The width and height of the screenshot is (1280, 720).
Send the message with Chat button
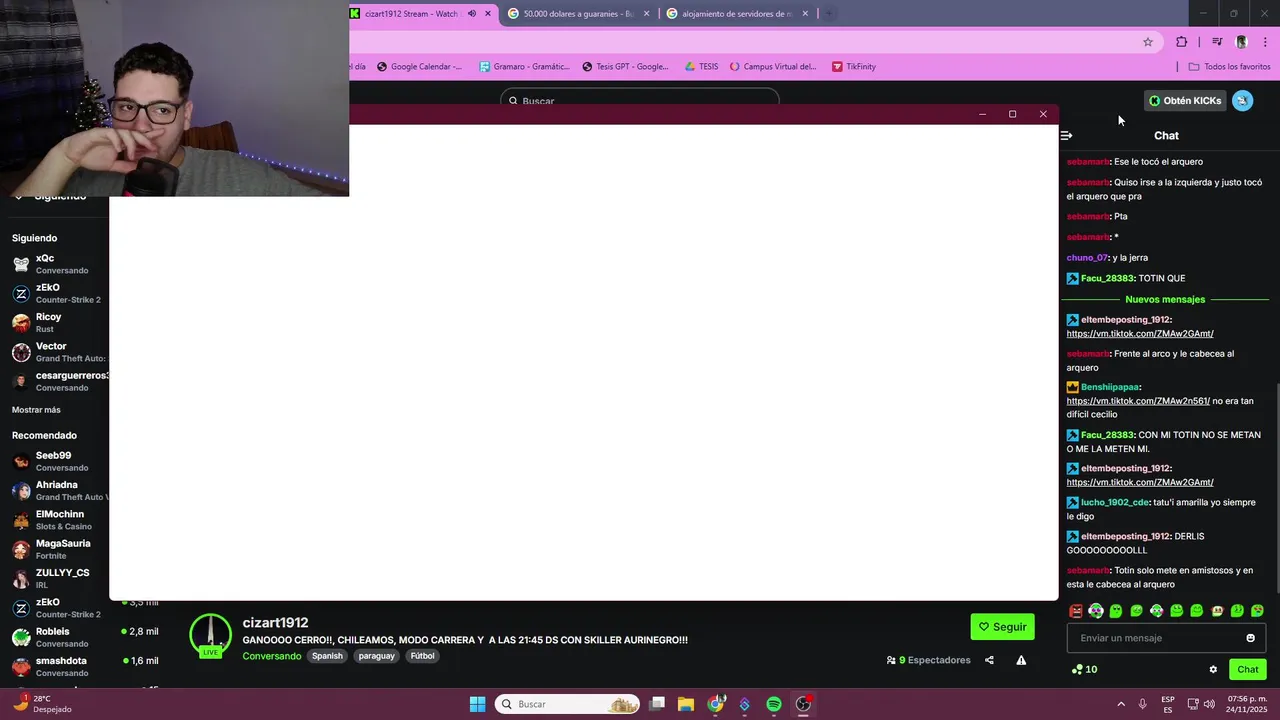pos(1248,670)
